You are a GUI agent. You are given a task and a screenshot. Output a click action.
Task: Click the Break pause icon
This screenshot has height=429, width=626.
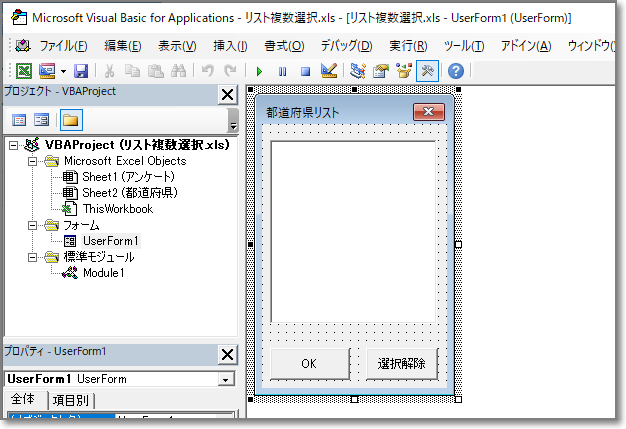pyautogui.click(x=282, y=71)
